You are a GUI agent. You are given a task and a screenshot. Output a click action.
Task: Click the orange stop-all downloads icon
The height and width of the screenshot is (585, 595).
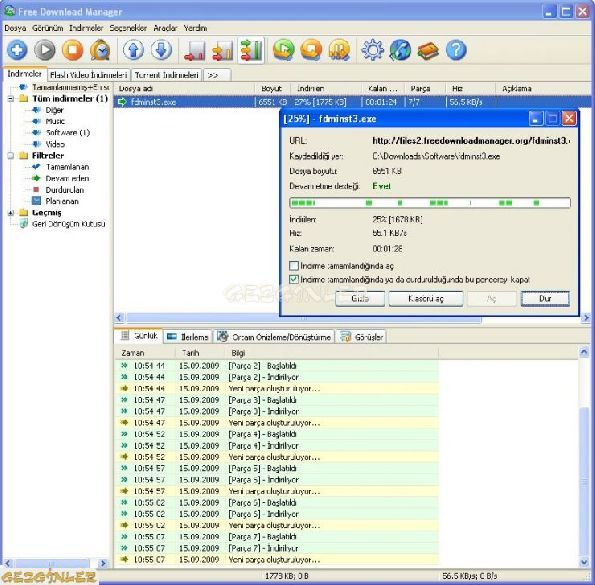click(311, 50)
